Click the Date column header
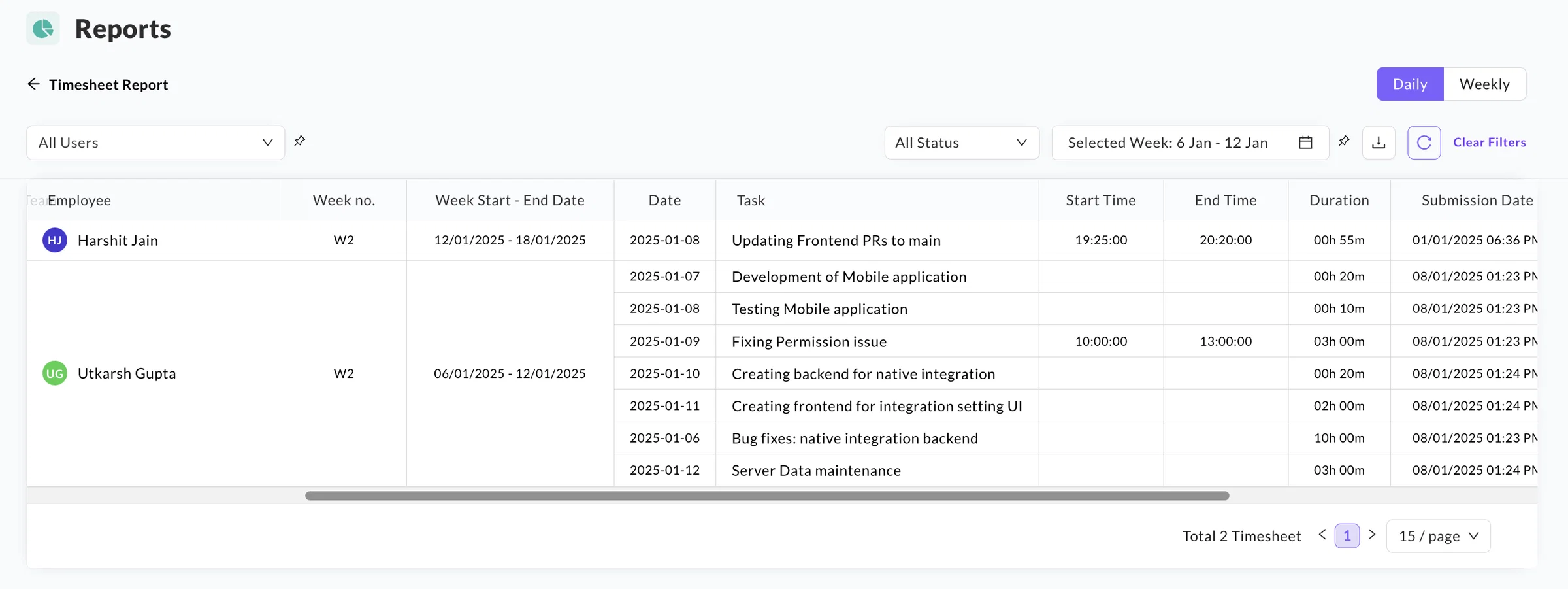The width and height of the screenshot is (1568, 589). click(x=664, y=200)
